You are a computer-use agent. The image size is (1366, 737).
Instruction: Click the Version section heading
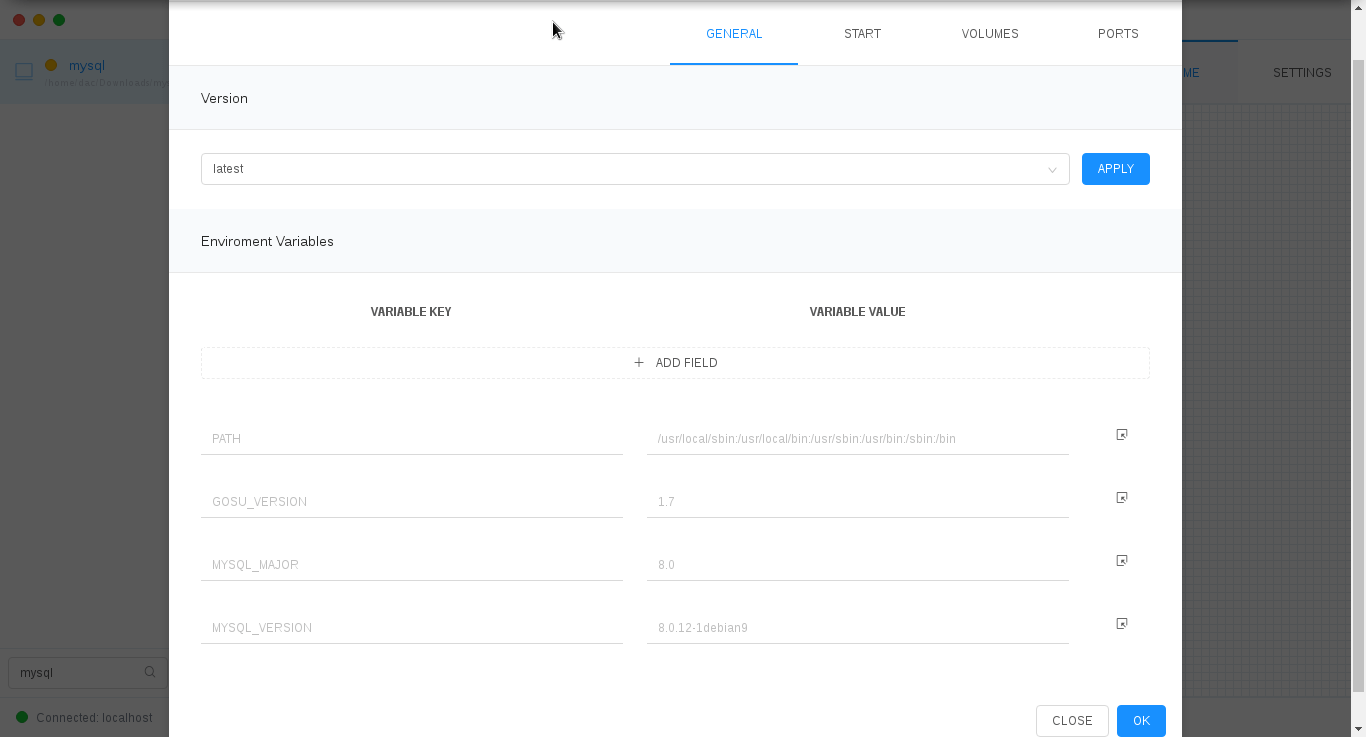tap(224, 98)
